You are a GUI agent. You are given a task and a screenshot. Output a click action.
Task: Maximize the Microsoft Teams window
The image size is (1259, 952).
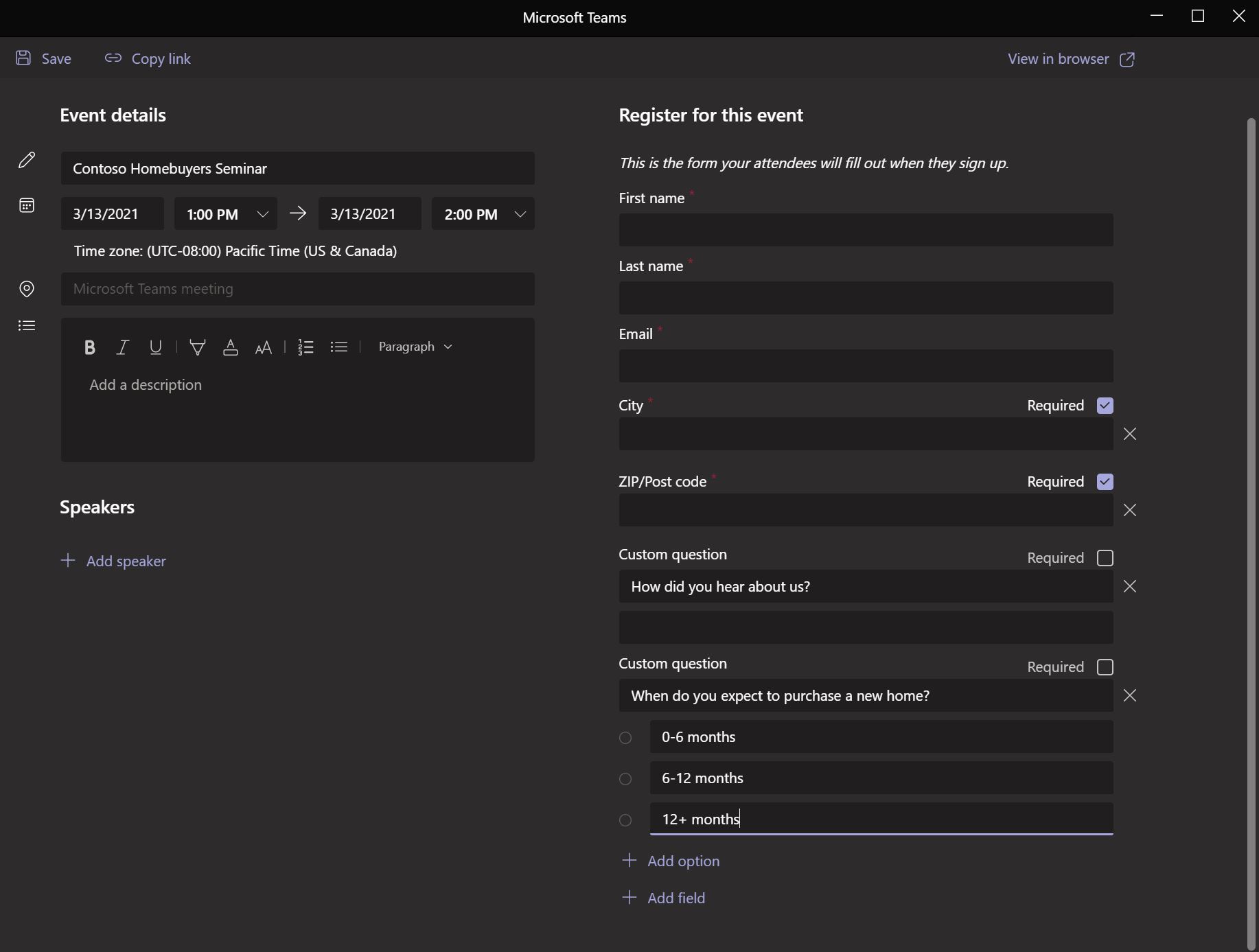click(x=1198, y=16)
